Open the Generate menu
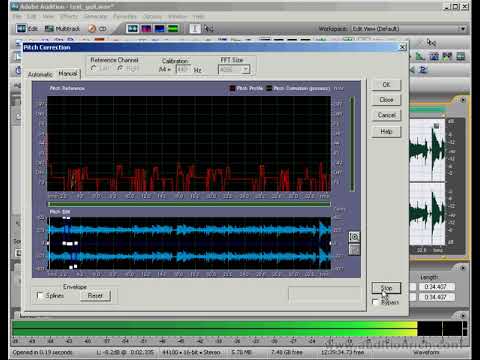The width and height of the screenshot is (480, 360). (x=96, y=16)
